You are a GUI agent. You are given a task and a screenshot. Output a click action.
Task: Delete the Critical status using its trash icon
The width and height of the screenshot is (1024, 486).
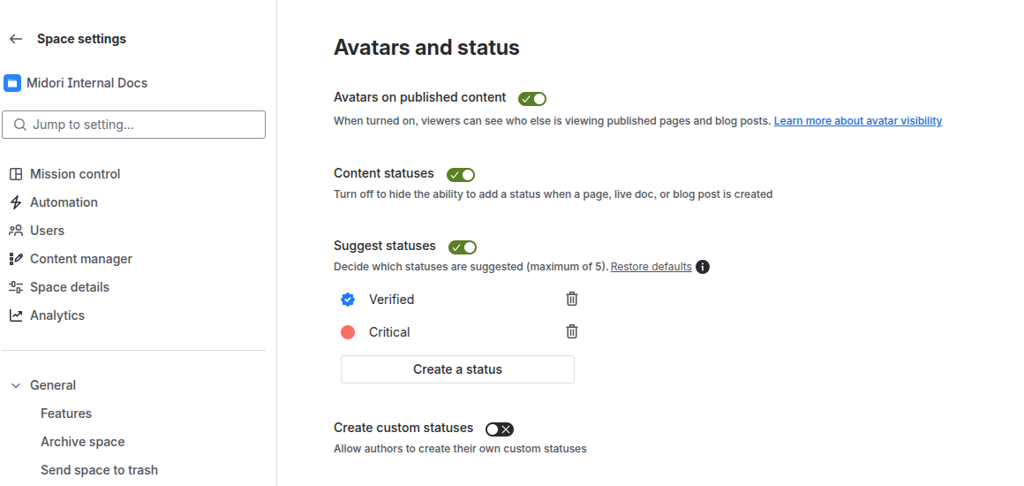572,332
